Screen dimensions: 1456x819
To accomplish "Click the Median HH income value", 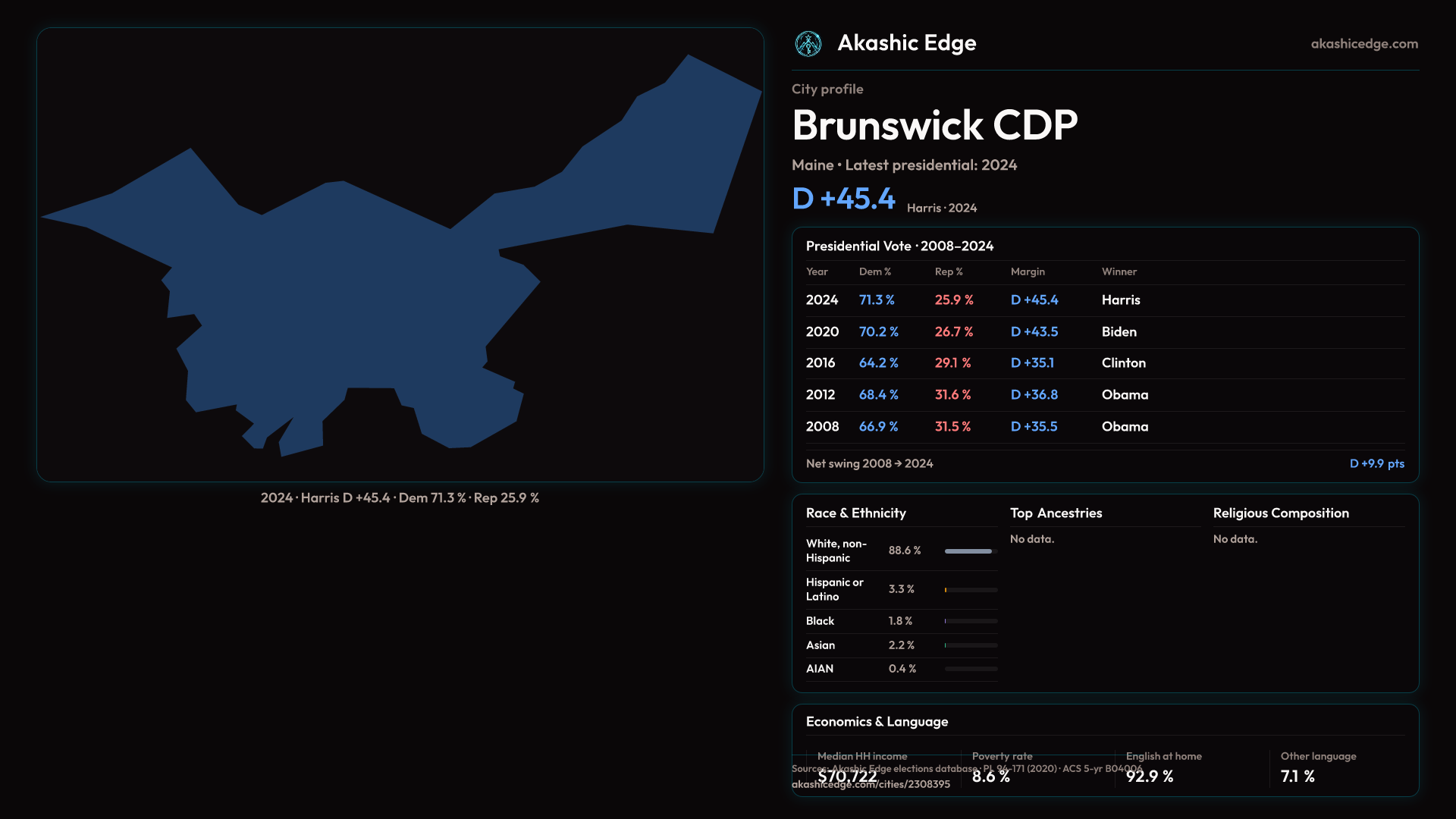I will [847, 777].
